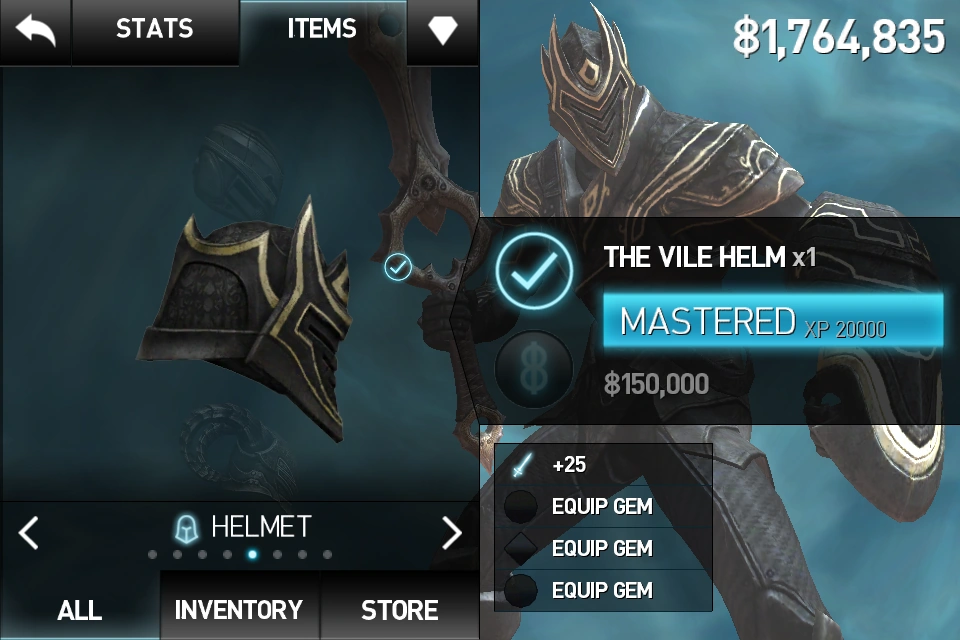Toggle the large equipped checkmark circle

(x=533, y=270)
